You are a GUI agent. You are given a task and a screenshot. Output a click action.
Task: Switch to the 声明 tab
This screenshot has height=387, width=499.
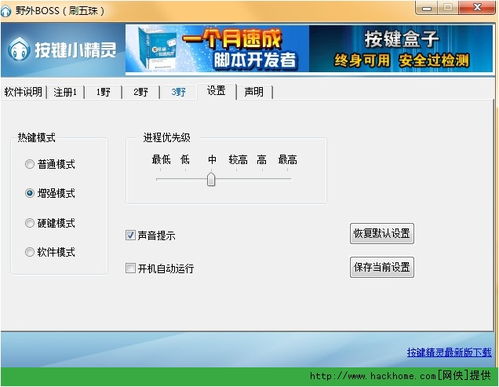click(254, 92)
